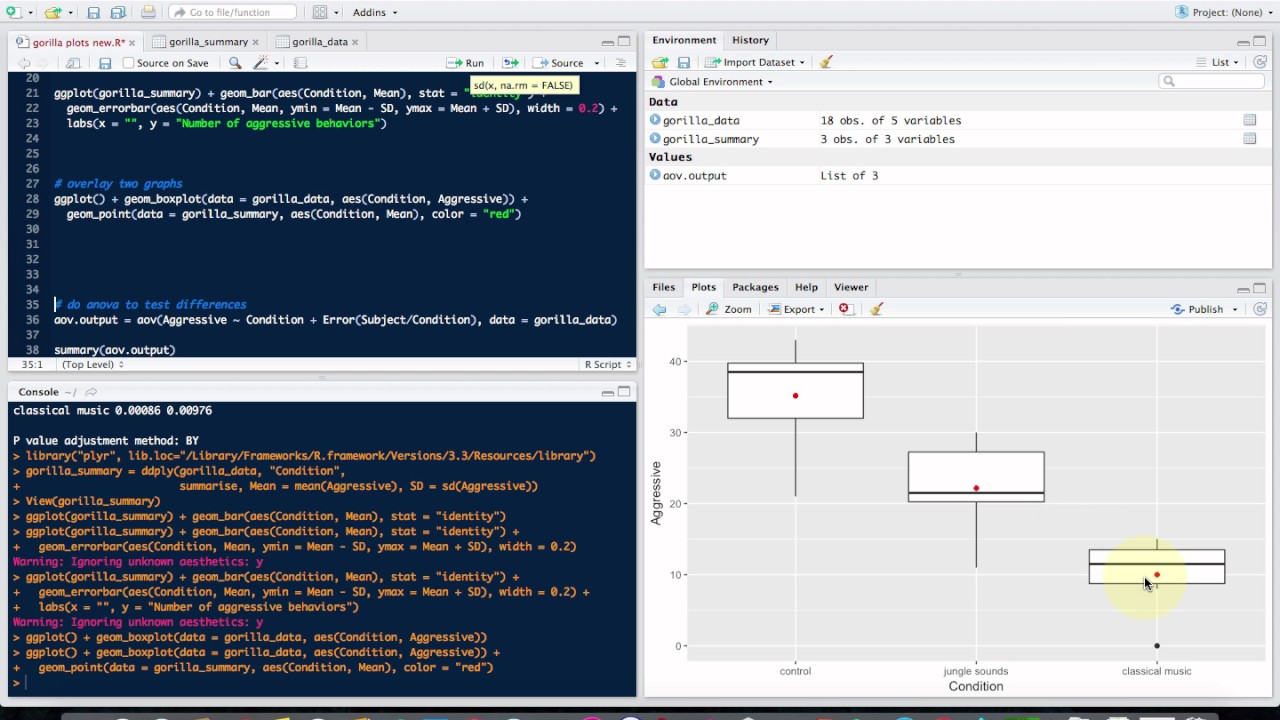This screenshot has height=720, width=1280.
Task: Open the Publish options dropdown arrow
Action: click(1235, 309)
